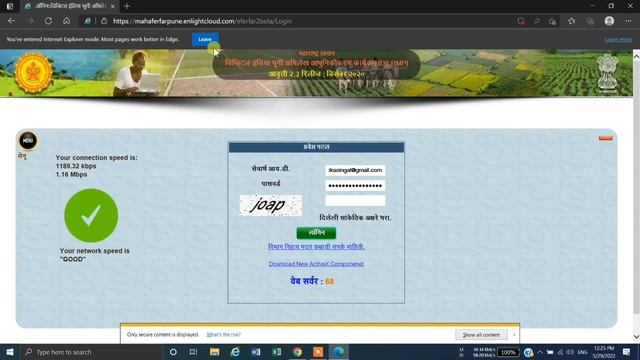Open the orange app on the taskbar
640x360 pixels.
click(318, 352)
